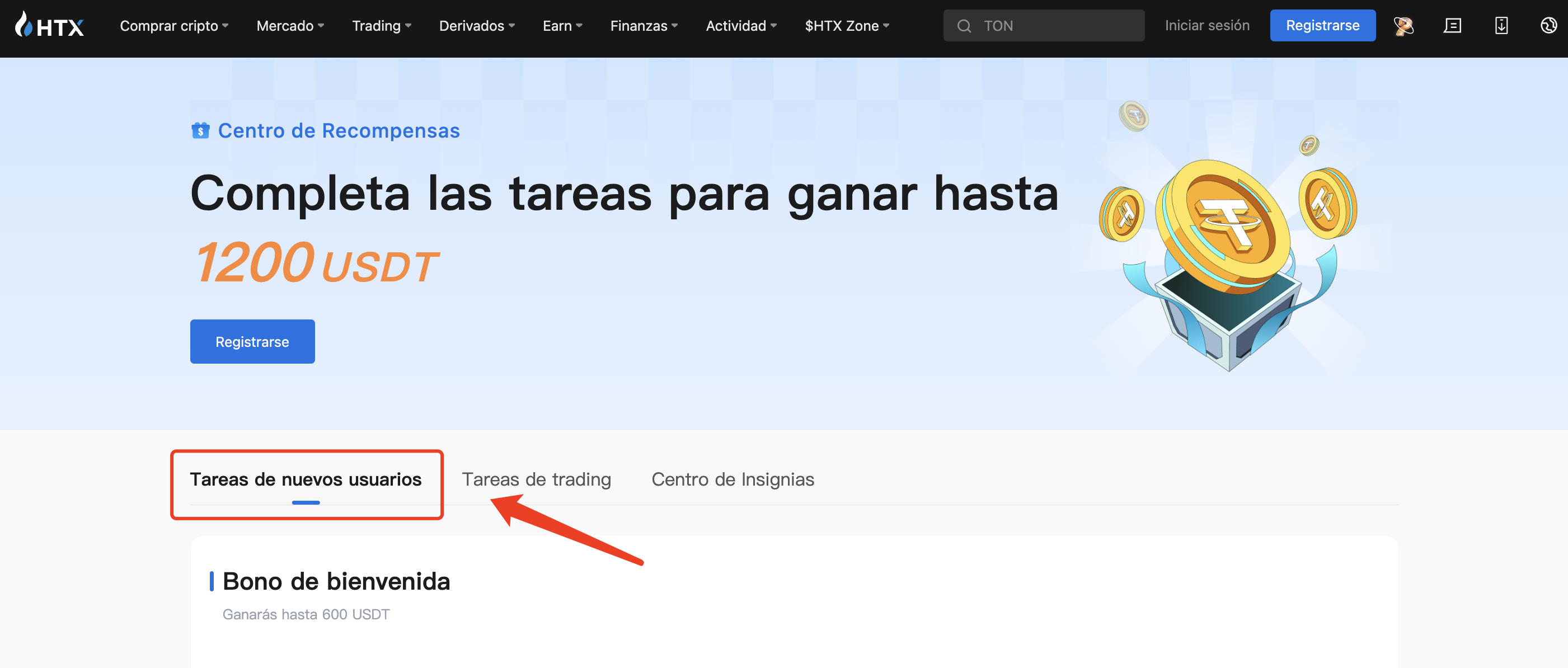This screenshot has height=668, width=1568.
Task: Open the Actividad menu
Action: 741,26
